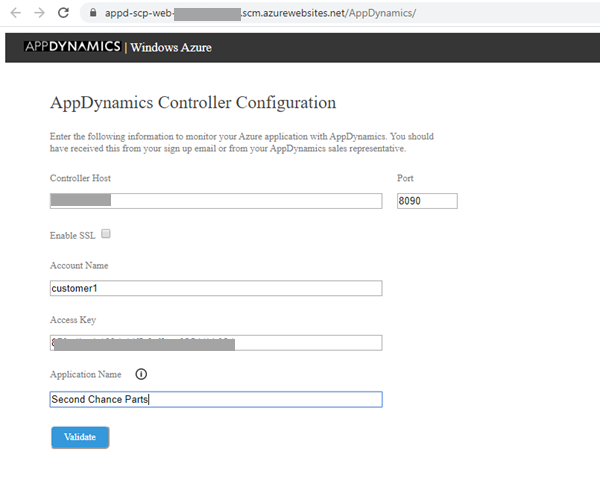Click the Controller Host label
This screenshot has height=499, width=600.
pyautogui.click(x=80, y=178)
